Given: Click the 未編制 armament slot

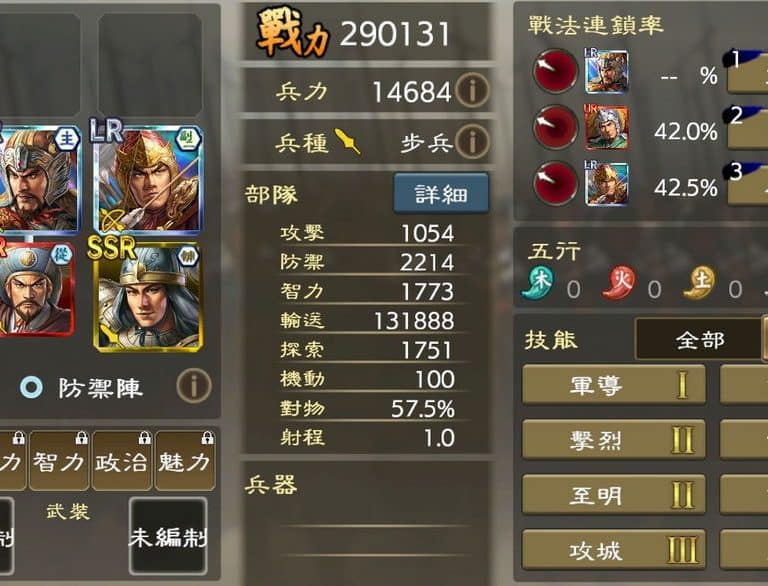Looking at the screenshot, I should (x=168, y=537).
